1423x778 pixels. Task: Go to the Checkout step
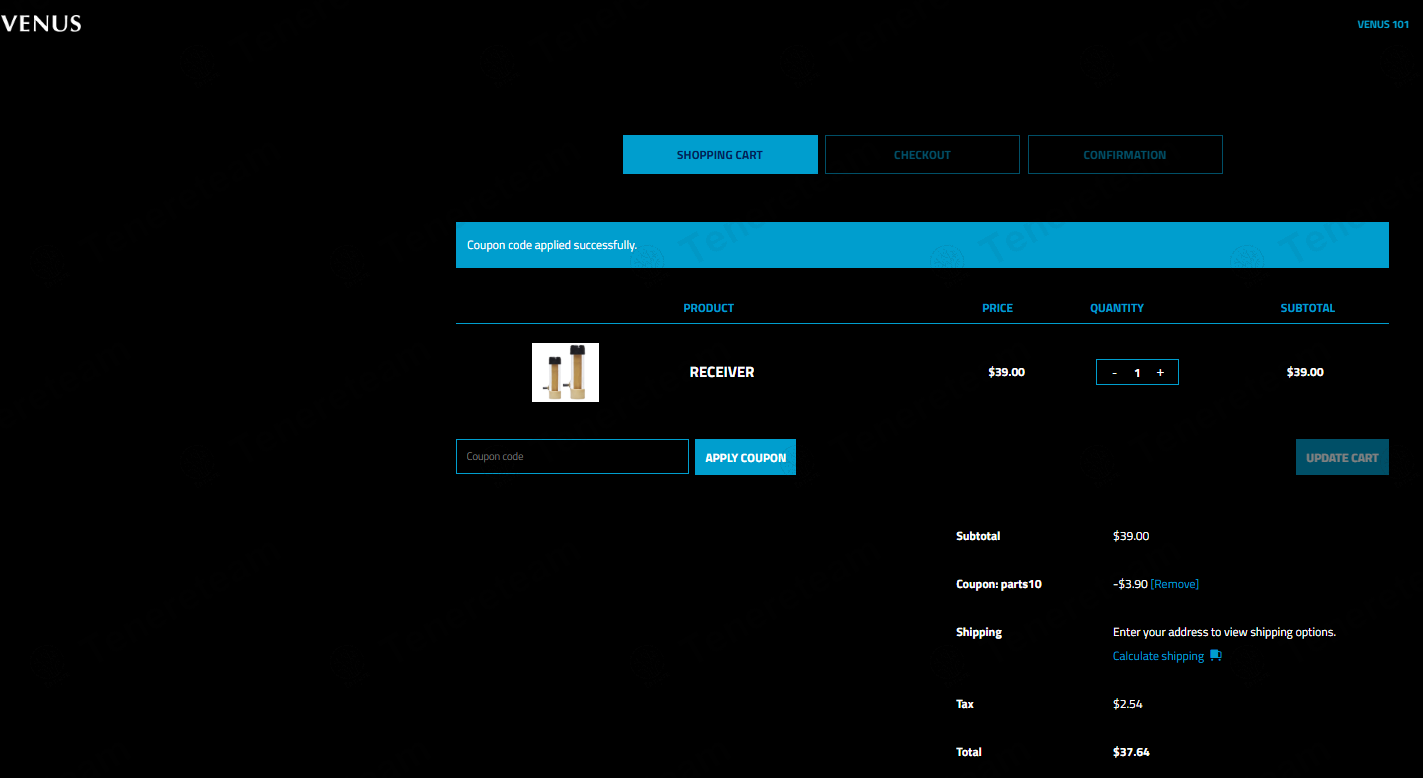tap(922, 155)
